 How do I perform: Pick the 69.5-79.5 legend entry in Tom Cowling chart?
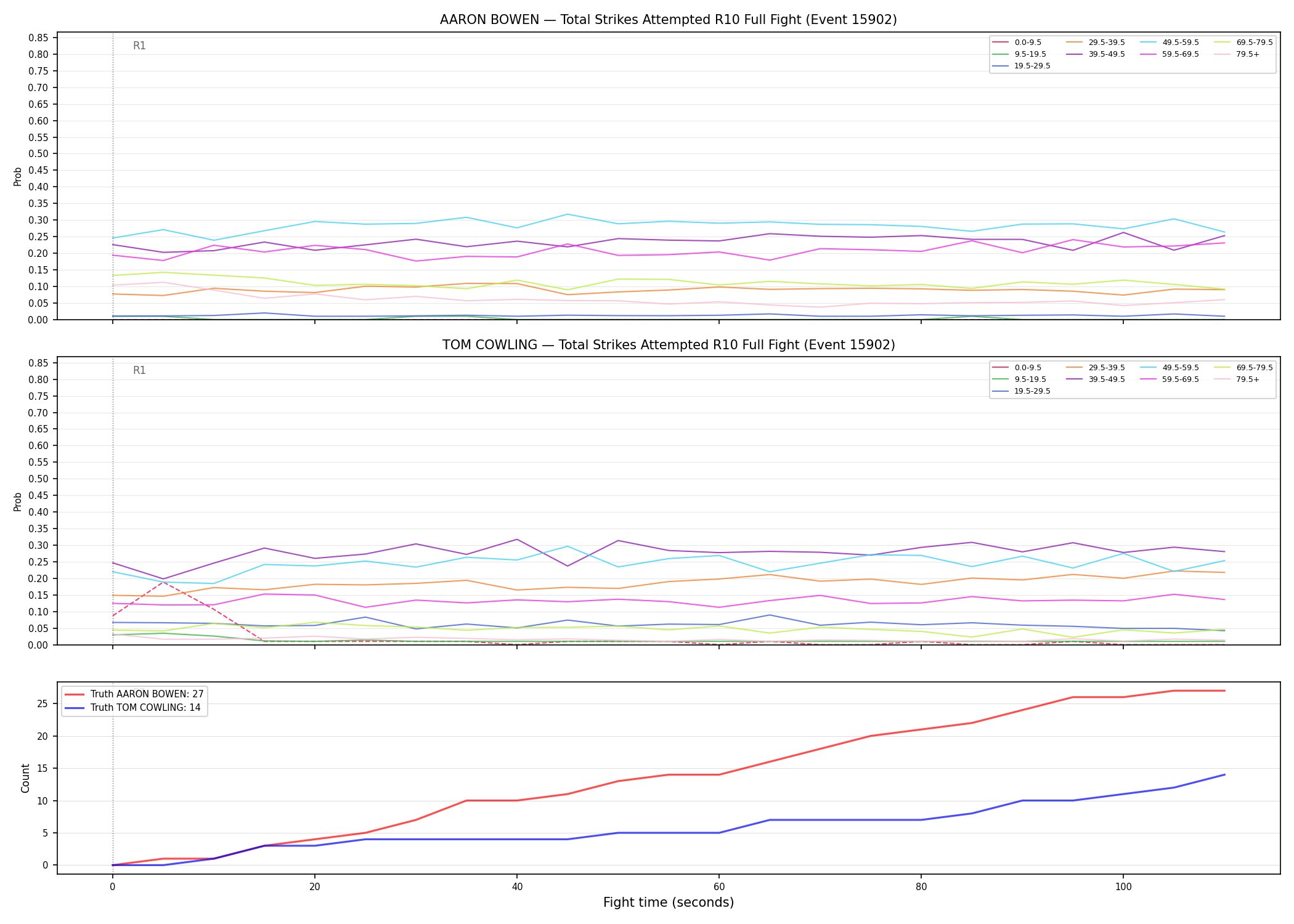pos(1243,368)
